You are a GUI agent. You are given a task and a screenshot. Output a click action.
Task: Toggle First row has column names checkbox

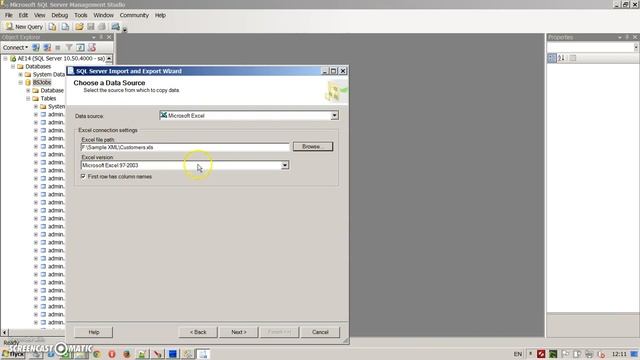click(84, 176)
